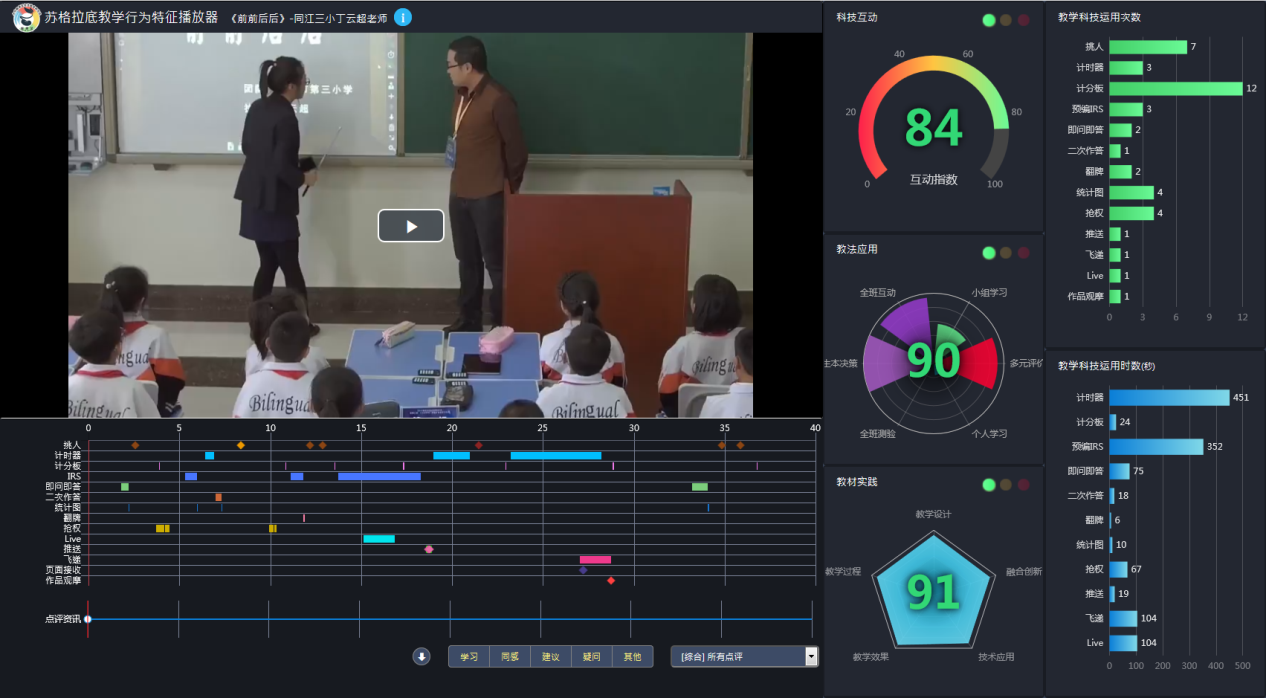Select the green indicator in 科技互动 panel

point(989,20)
